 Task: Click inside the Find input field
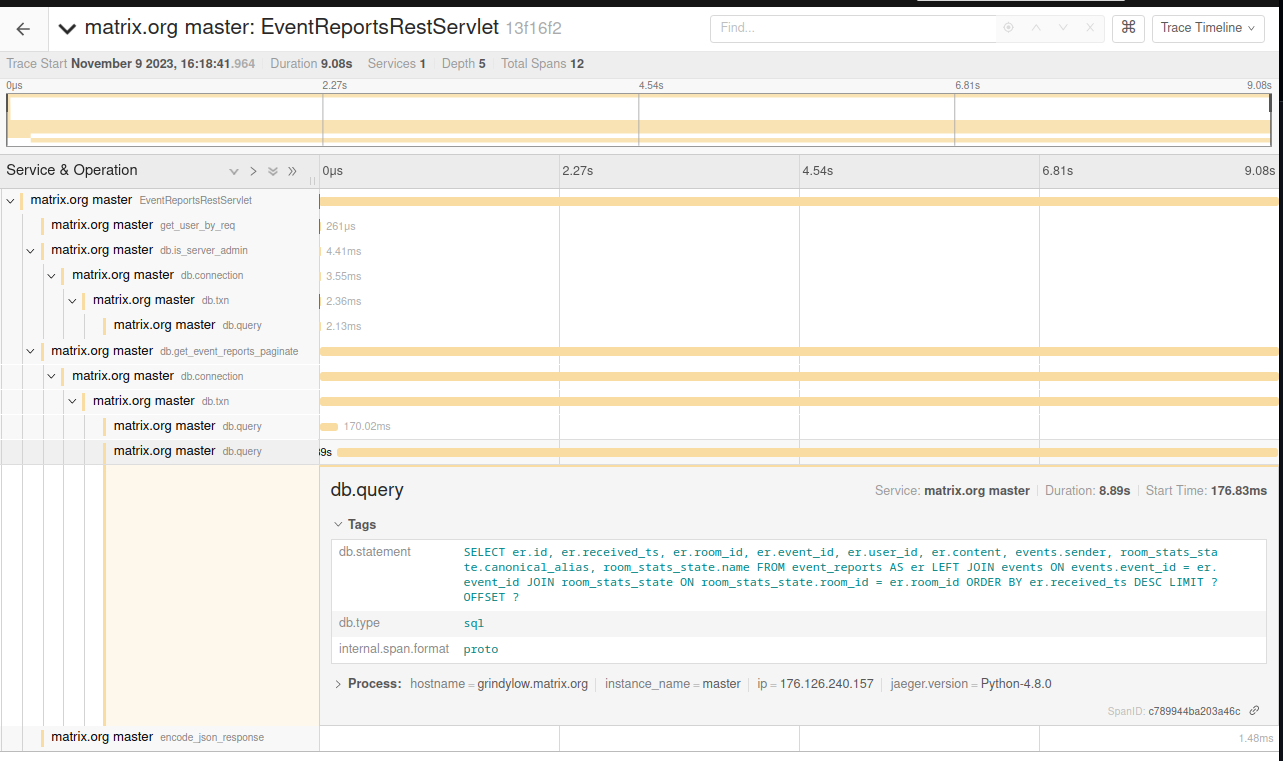point(850,28)
